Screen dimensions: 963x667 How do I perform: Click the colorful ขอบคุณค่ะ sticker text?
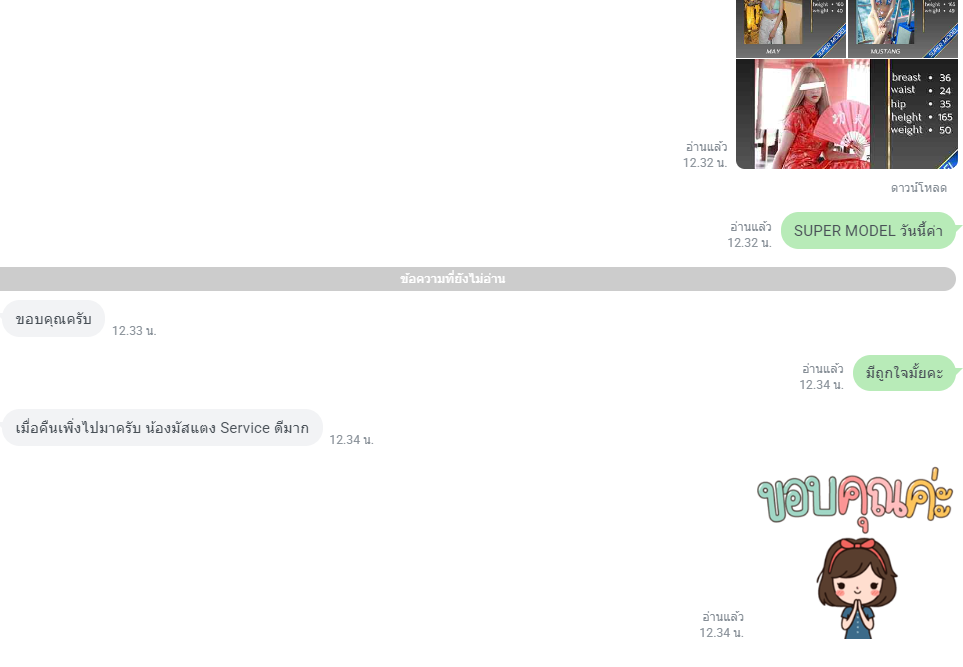[854, 497]
